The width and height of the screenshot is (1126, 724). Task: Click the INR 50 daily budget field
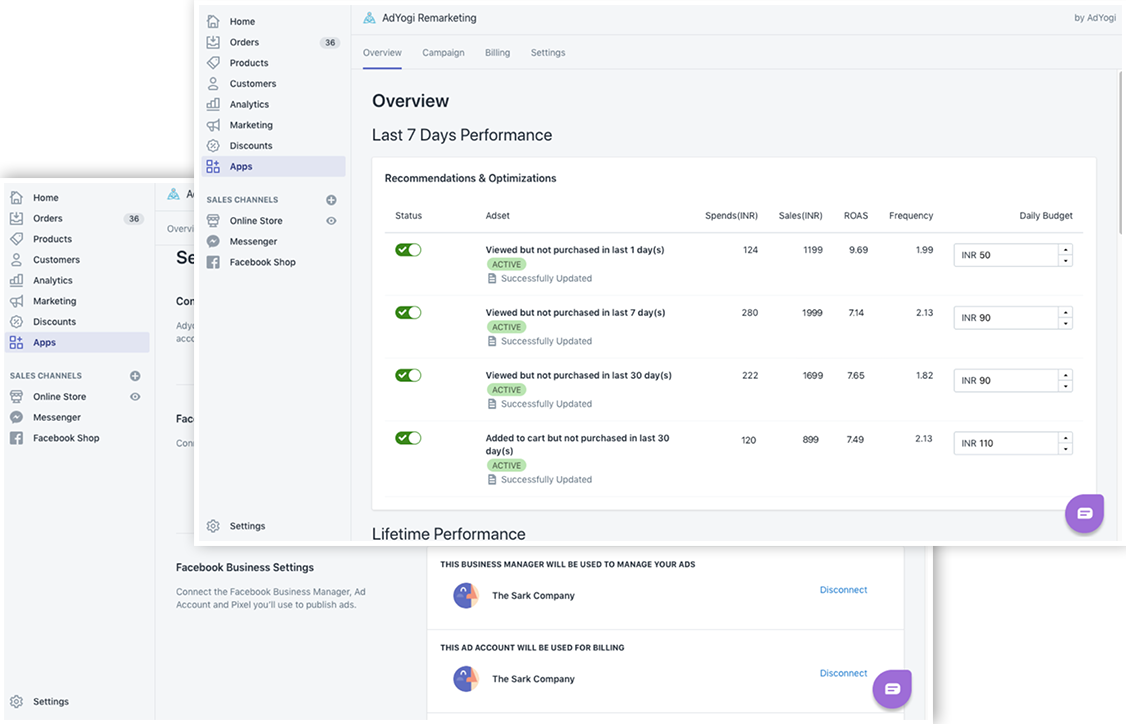(x=1006, y=255)
